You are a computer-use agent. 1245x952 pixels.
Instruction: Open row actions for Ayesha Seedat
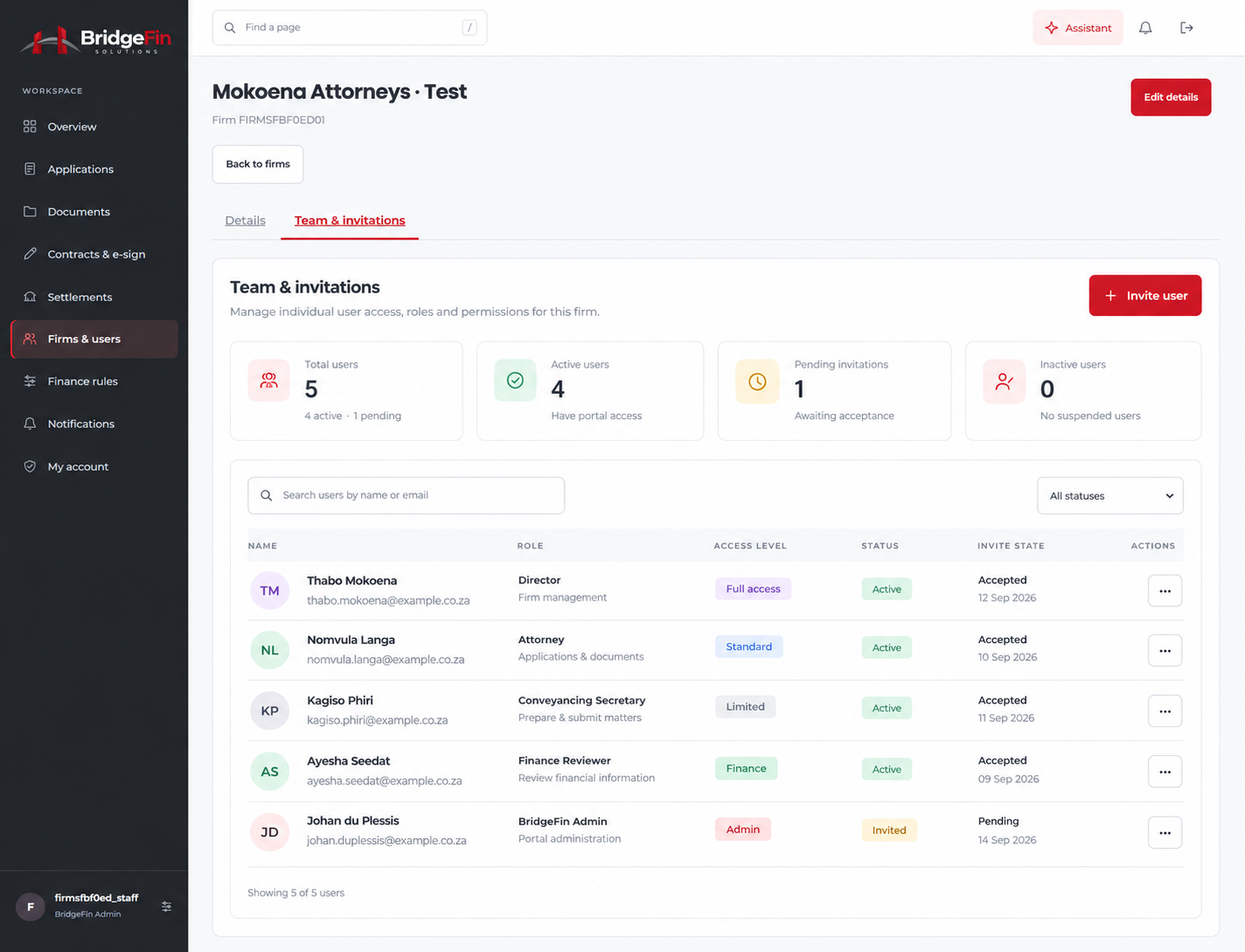(1165, 771)
